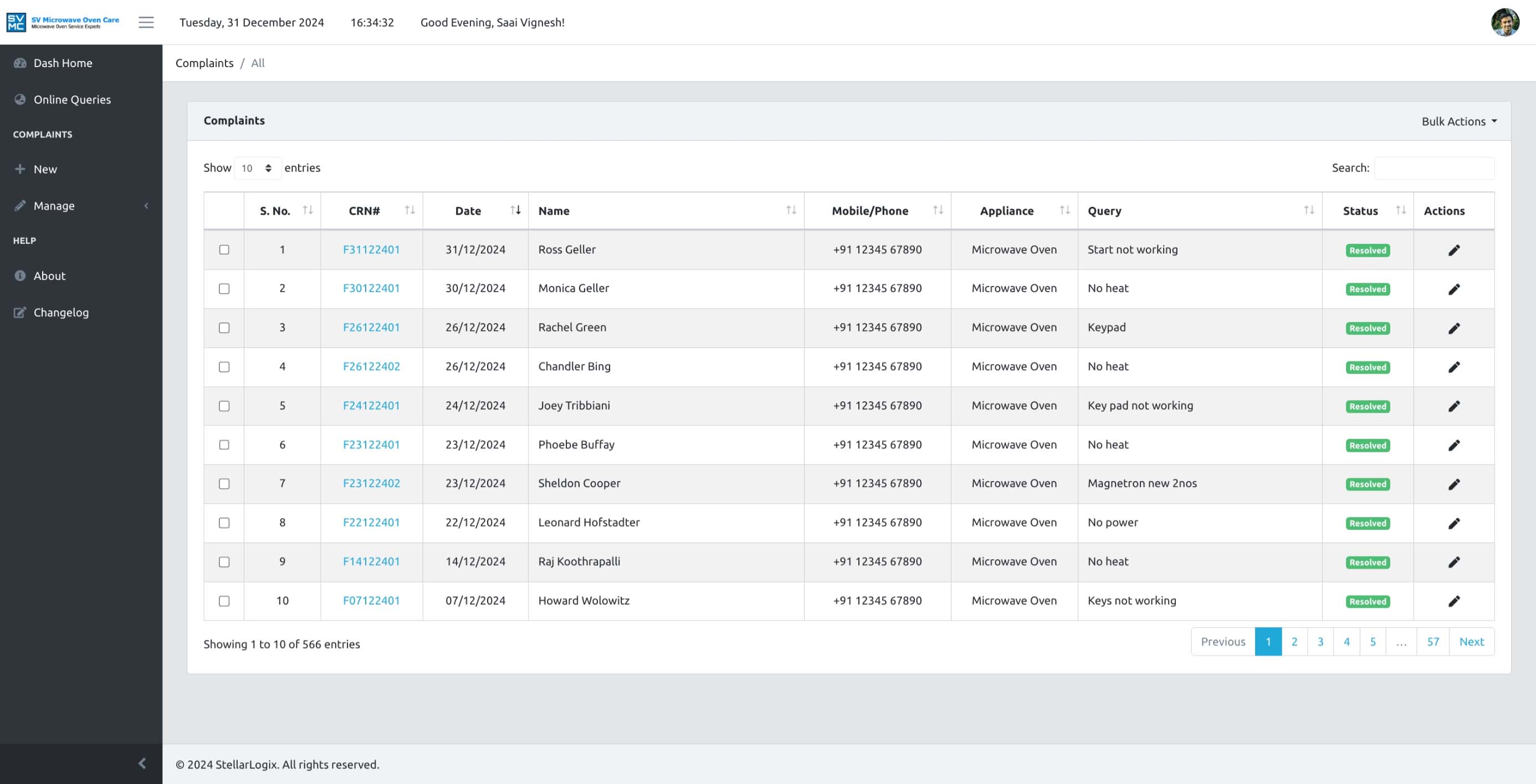Click the edit pencil for Ross Geller

pos(1454,250)
